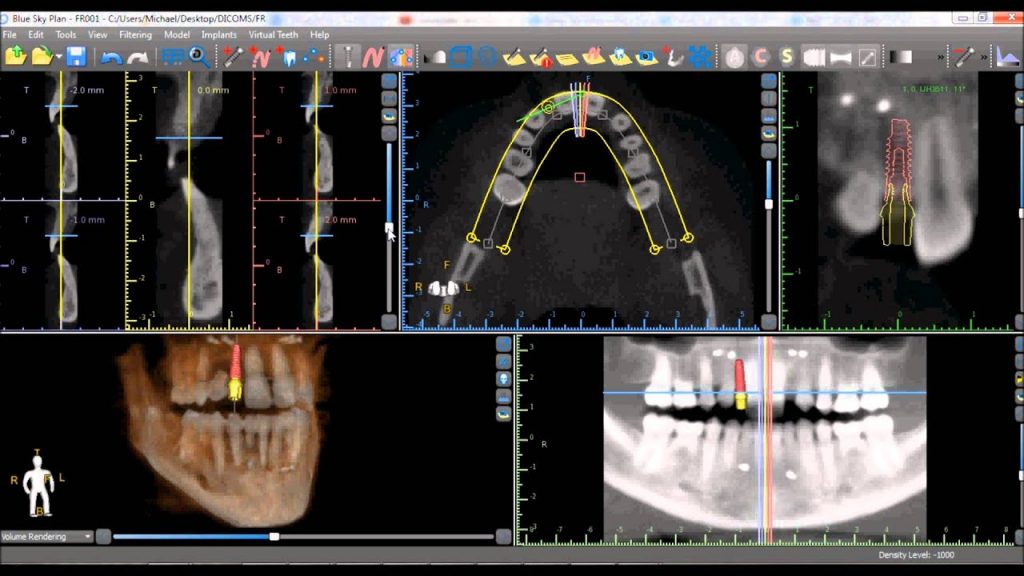Toggle the sagittal view 'S' button
This screenshot has height=576, width=1024.
click(x=787, y=57)
